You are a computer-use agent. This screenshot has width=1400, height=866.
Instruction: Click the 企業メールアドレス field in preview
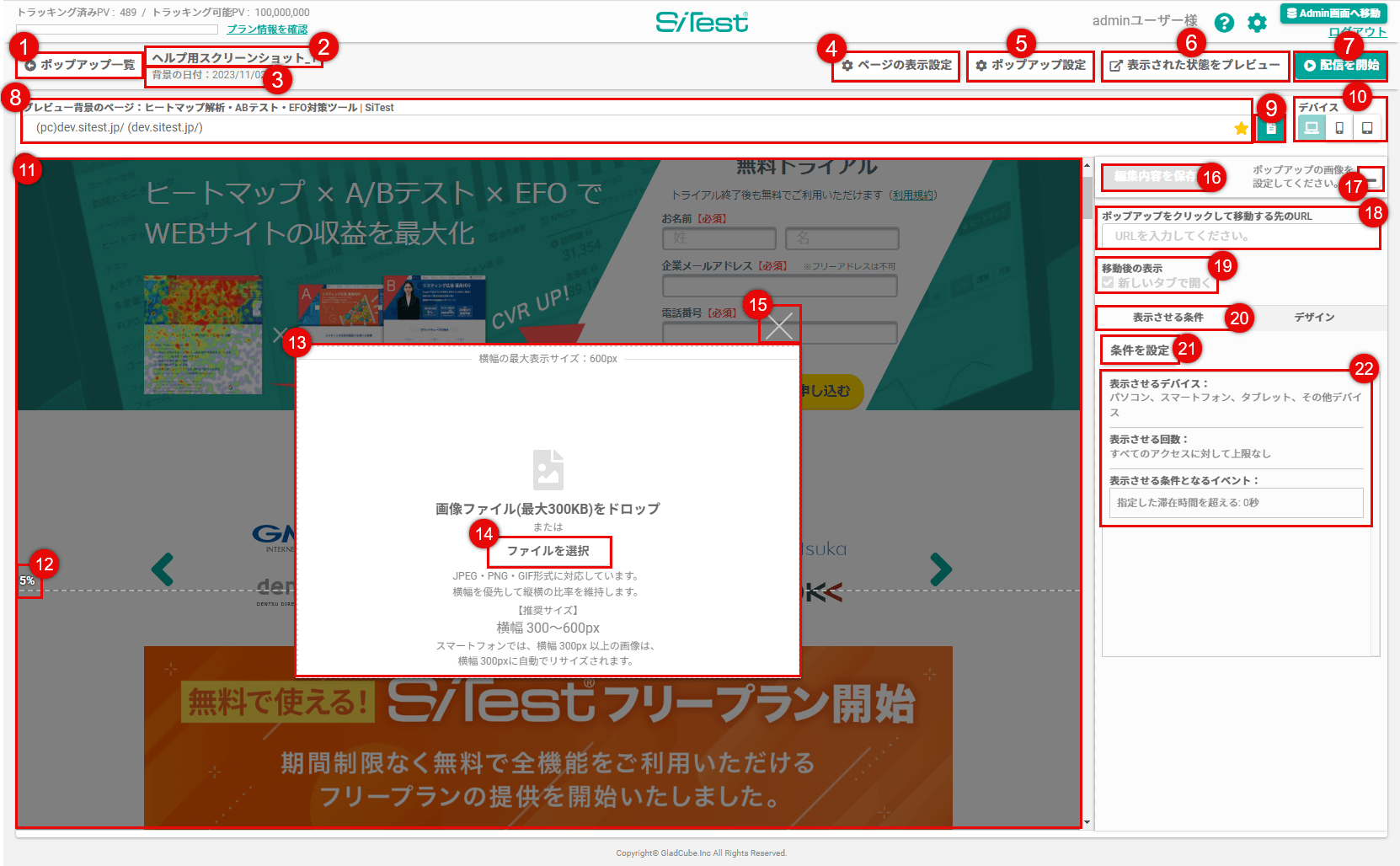point(780,286)
